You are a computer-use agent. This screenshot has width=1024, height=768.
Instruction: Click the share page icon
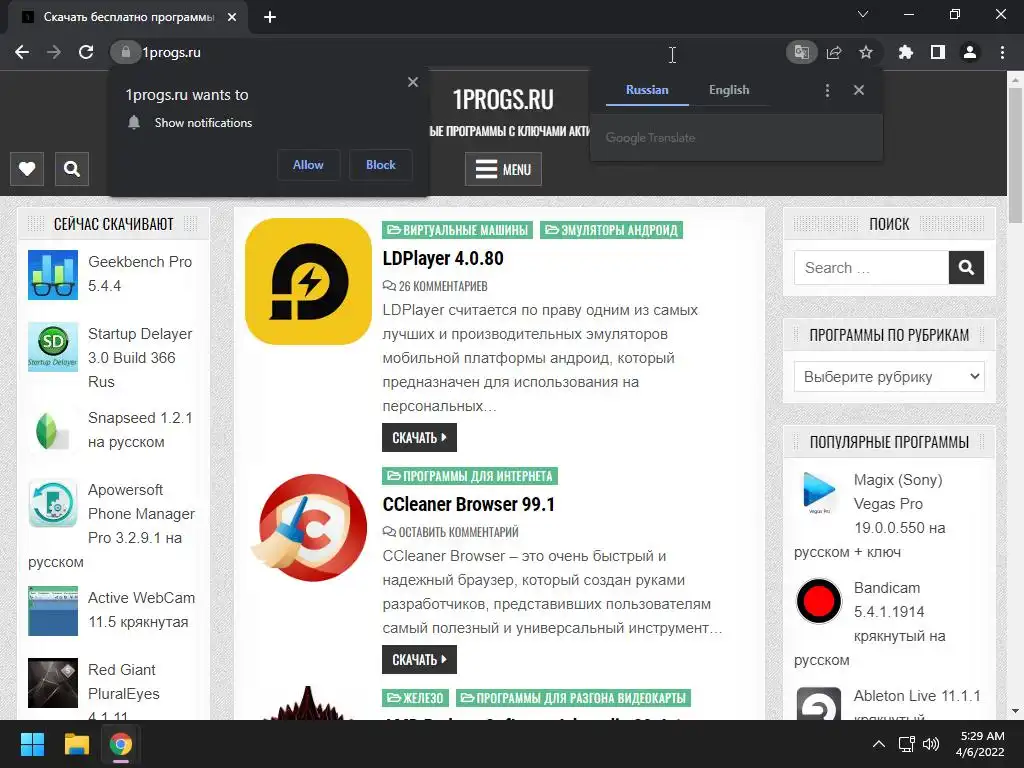834,52
